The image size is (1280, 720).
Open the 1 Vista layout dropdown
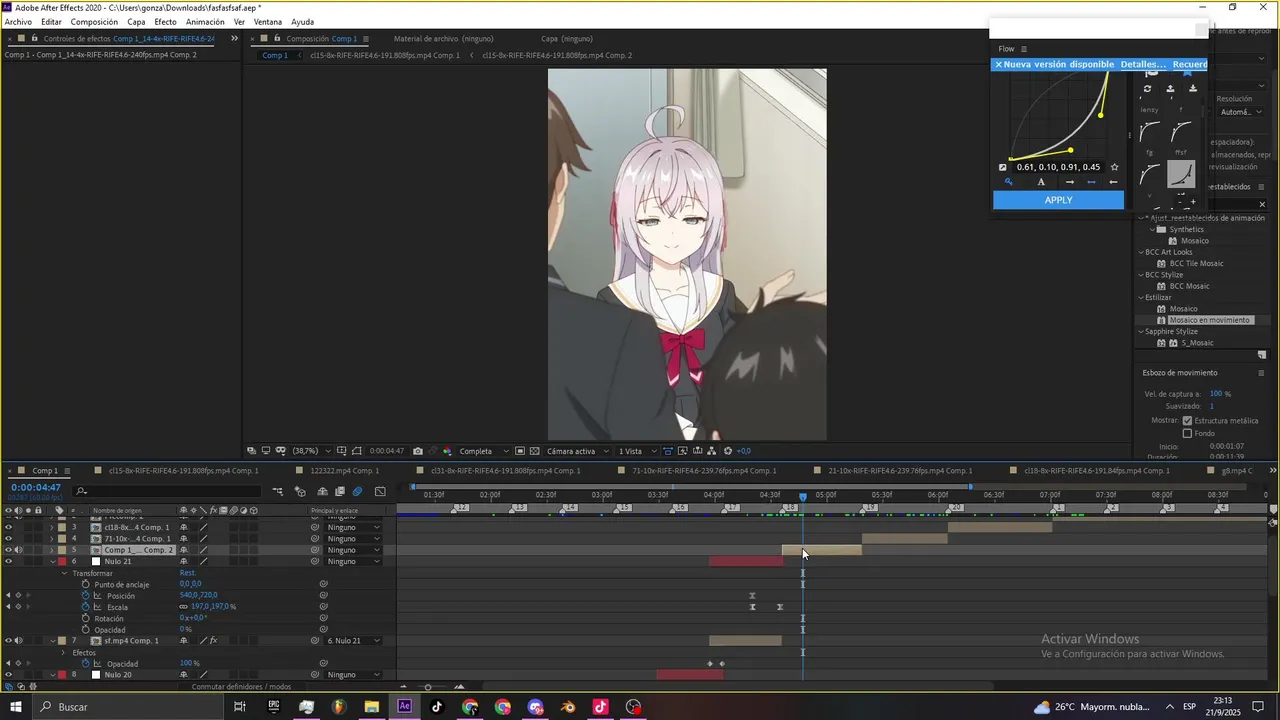[x=637, y=451]
